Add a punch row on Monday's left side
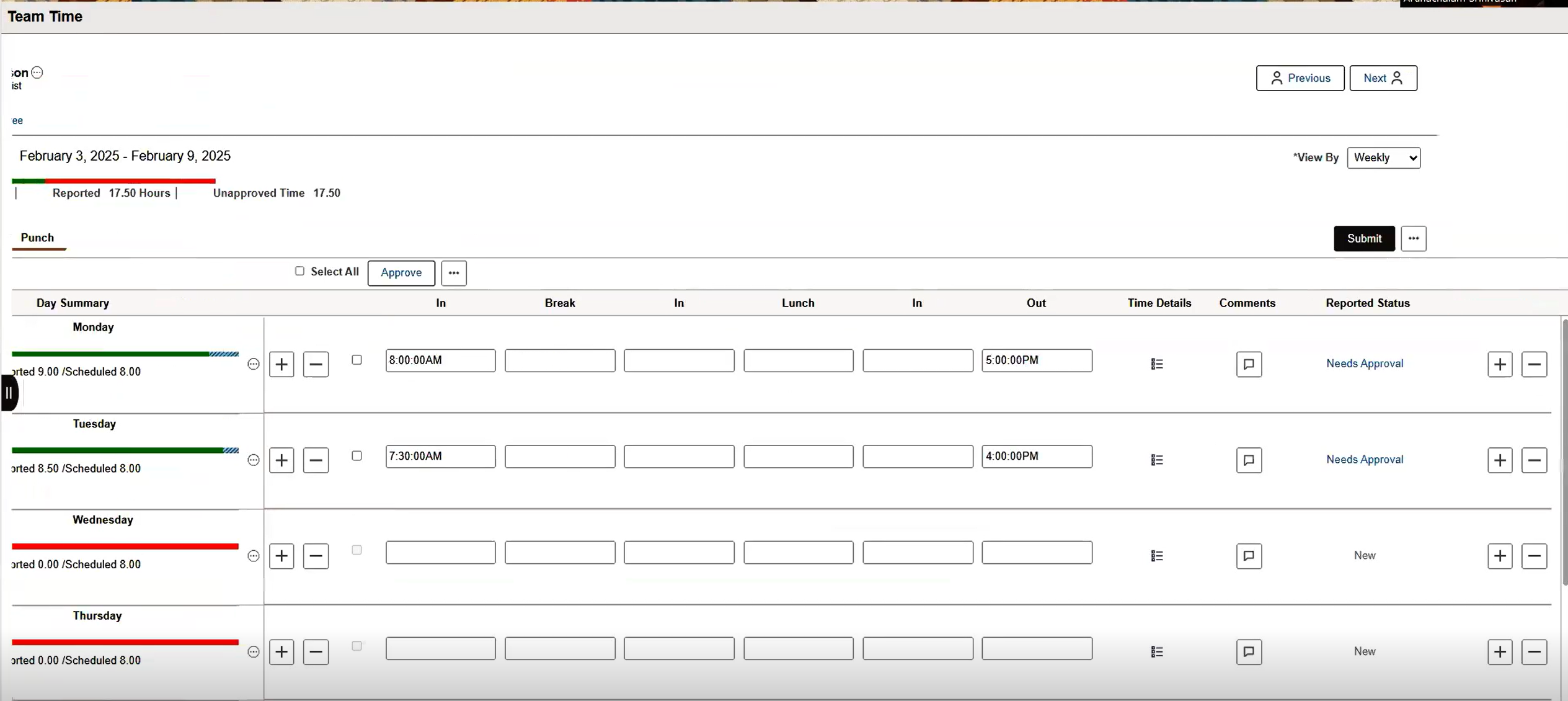This screenshot has height=701, width=1568. [x=281, y=364]
